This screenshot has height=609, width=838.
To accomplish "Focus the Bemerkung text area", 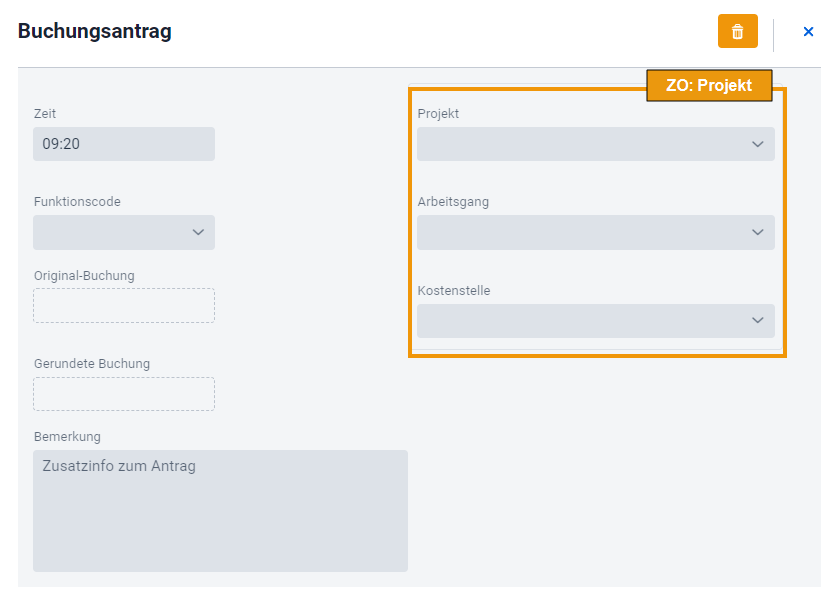I will [x=220, y=511].
